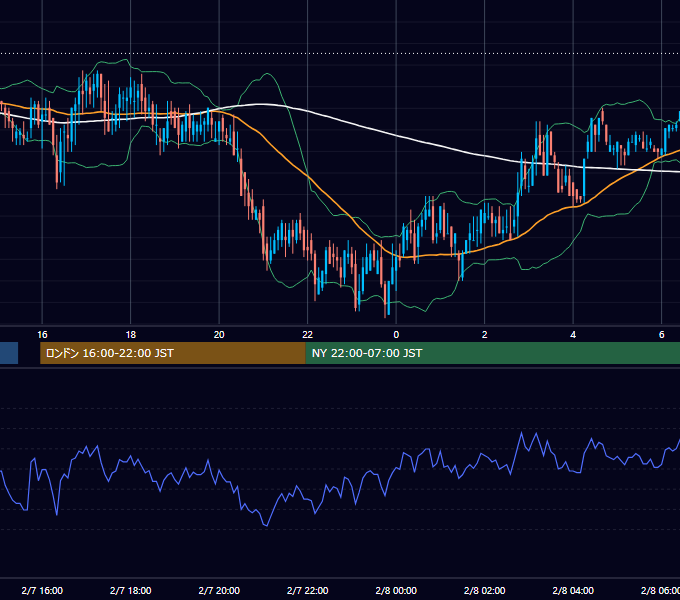Click the 2/8 00:00 label on indicator axis

pos(396,590)
